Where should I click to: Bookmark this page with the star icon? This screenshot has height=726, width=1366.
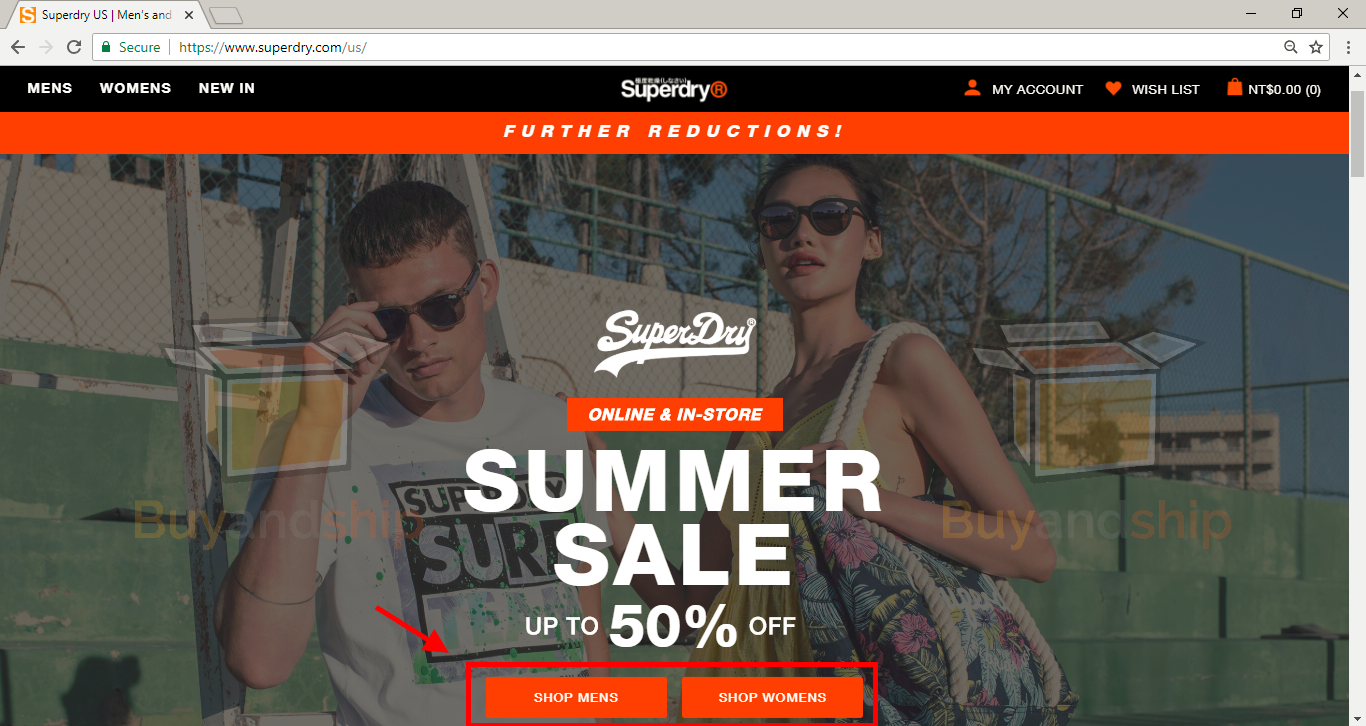point(1316,47)
